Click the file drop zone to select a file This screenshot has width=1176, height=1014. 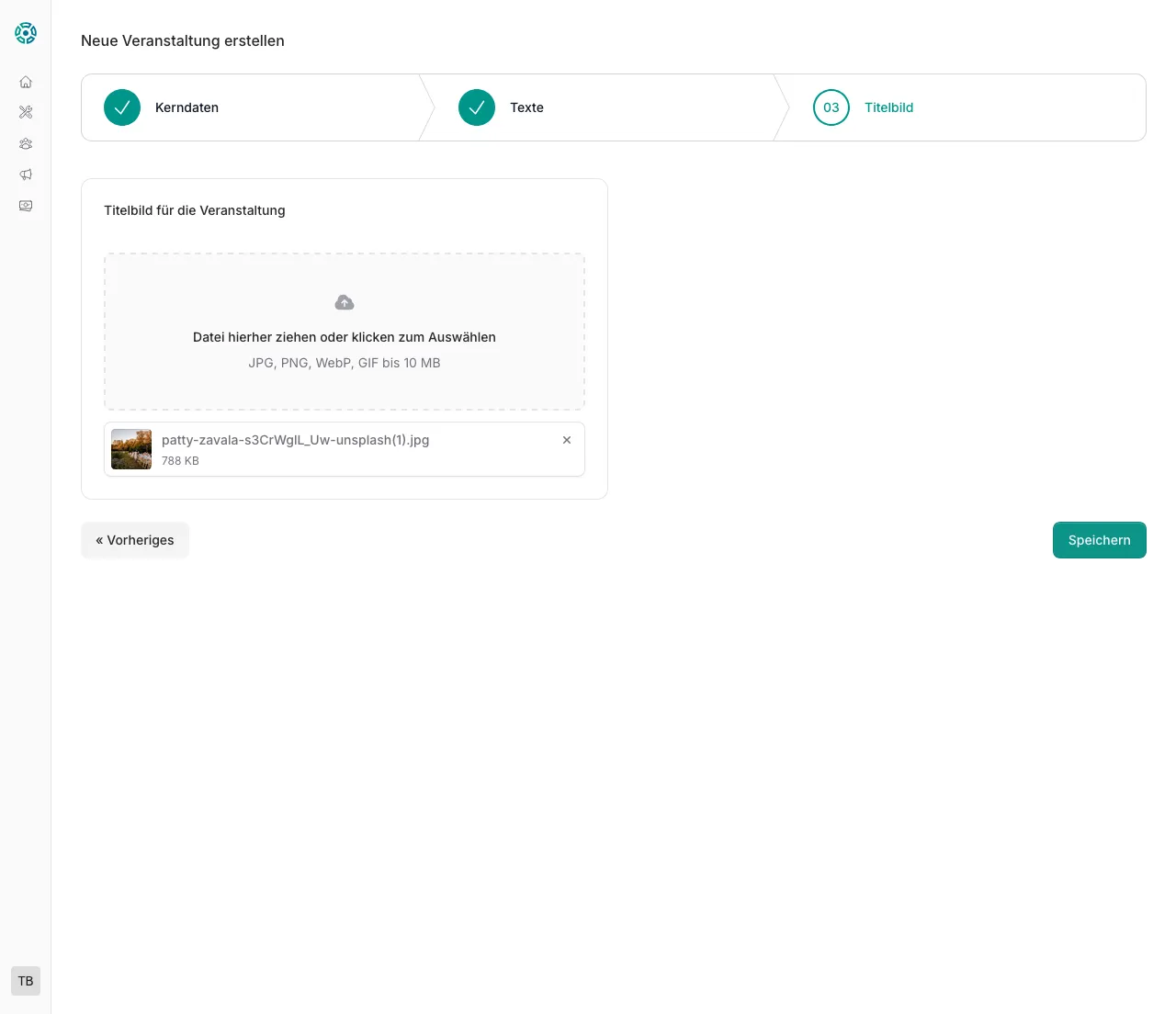pyautogui.click(x=345, y=332)
